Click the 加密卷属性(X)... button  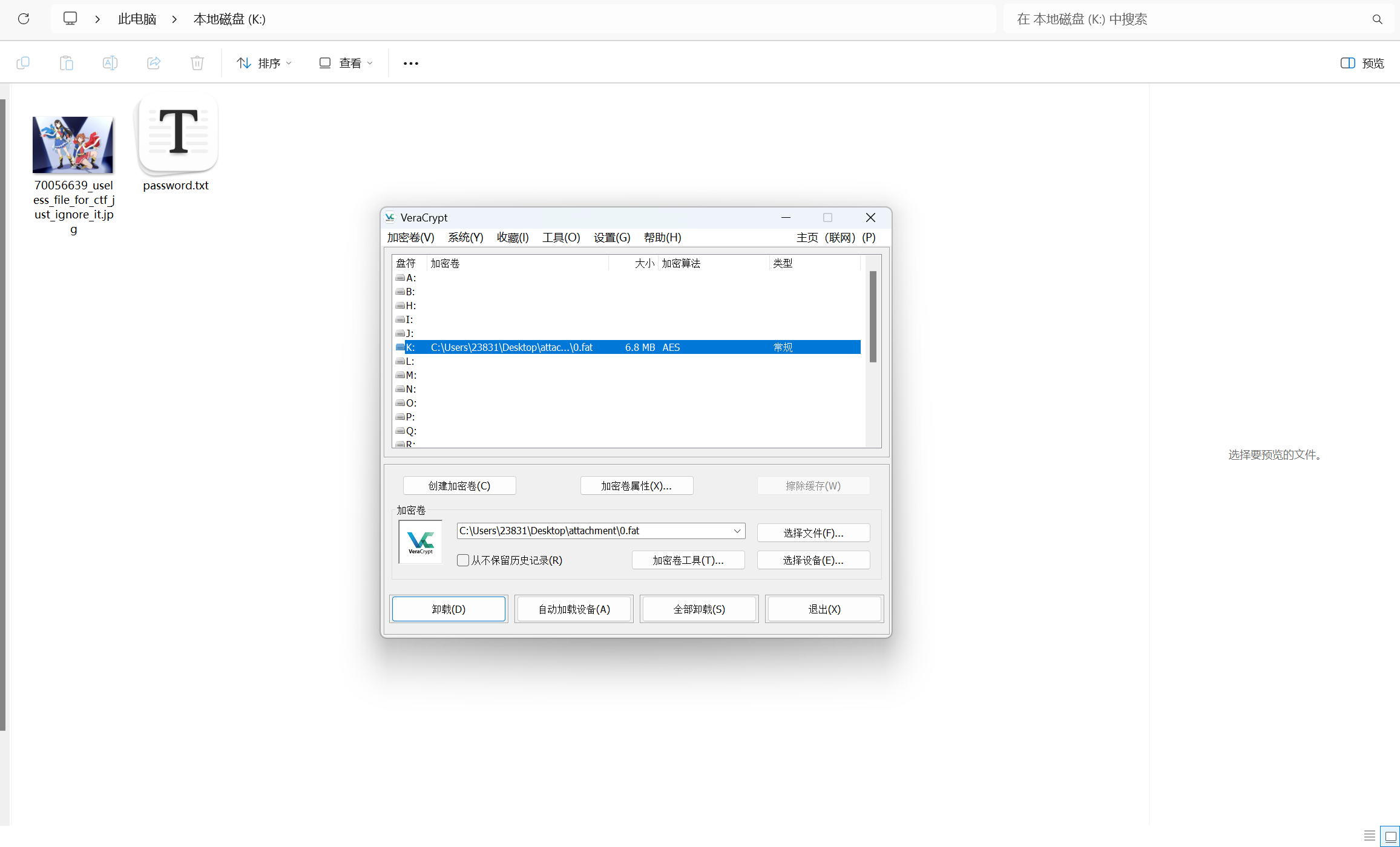(636, 486)
